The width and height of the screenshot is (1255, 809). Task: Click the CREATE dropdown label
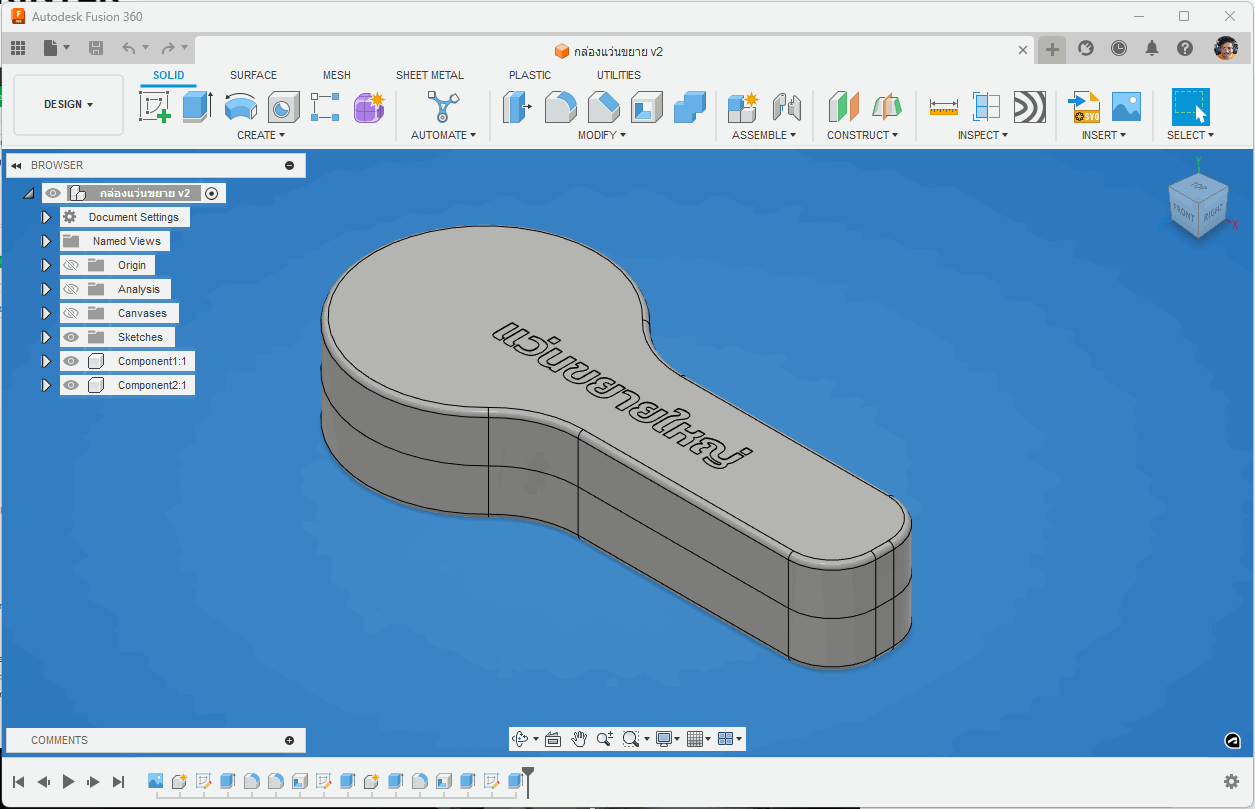pyautogui.click(x=260, y=135)
